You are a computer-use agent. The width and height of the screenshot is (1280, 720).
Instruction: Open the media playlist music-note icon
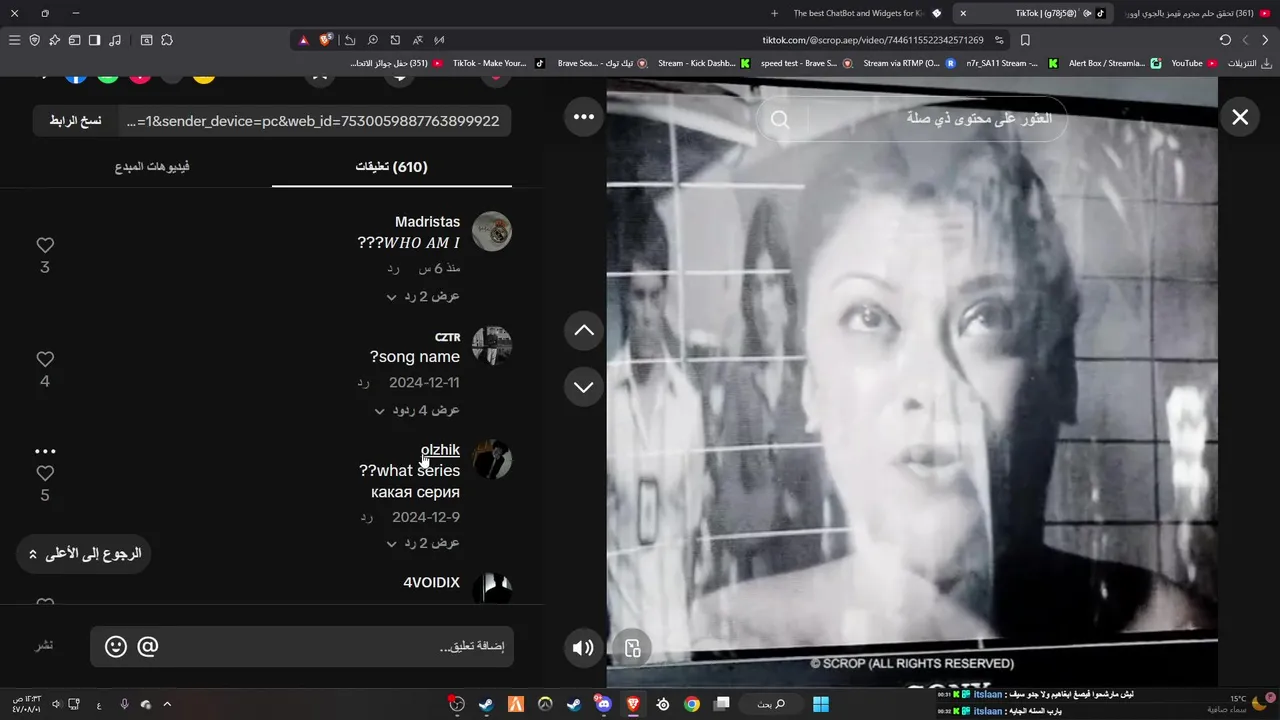pos(115,40)
